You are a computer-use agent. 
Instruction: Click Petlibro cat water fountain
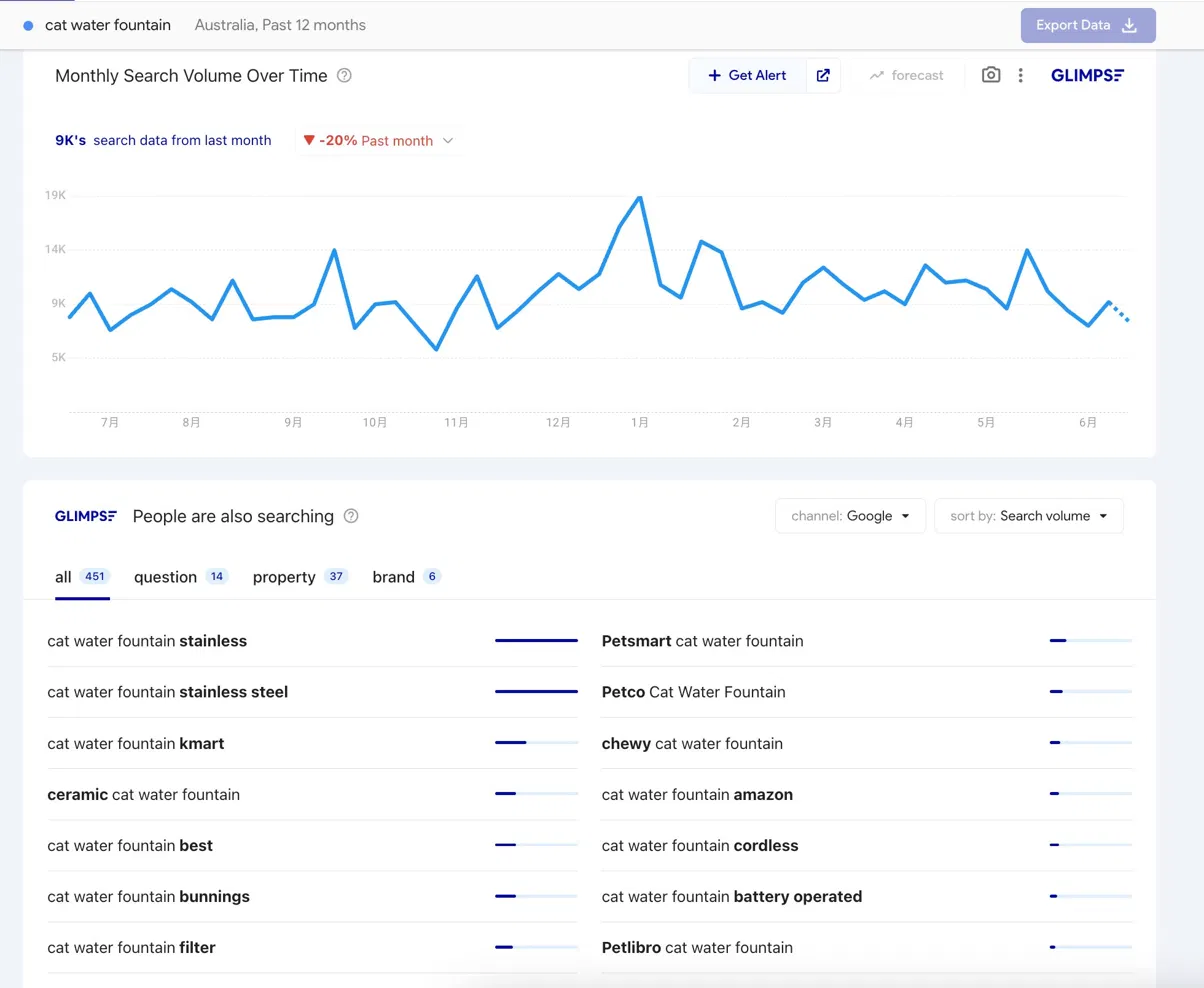[698, 948]
